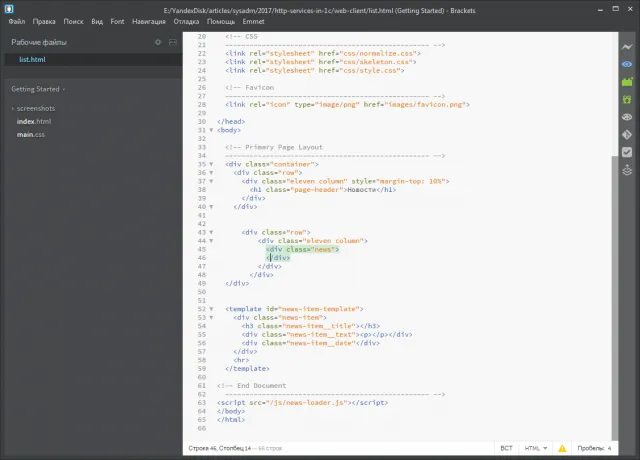Click the css/style.css link line

[315, 71]
